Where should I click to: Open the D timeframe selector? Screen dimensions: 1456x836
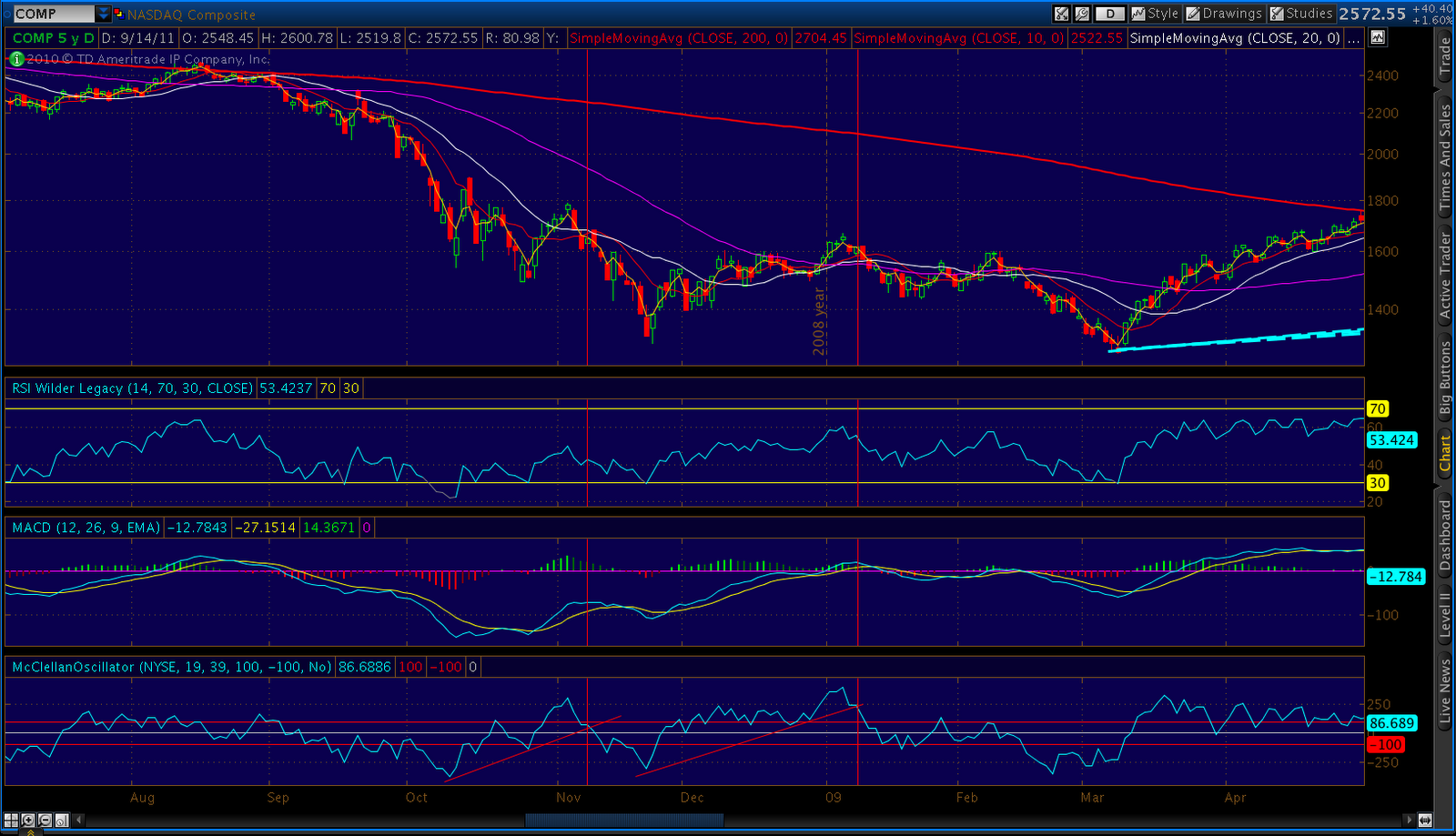1109,14
